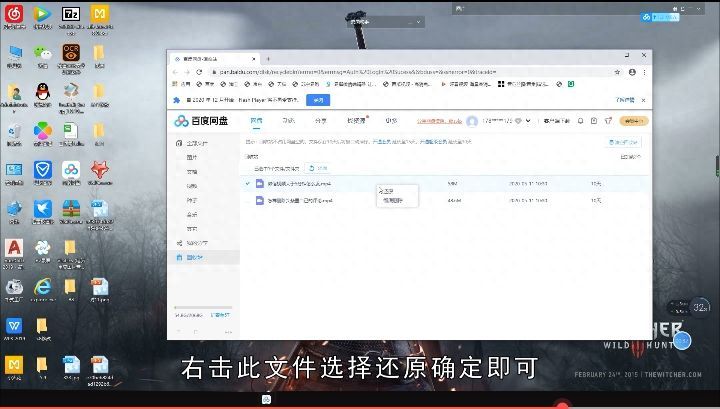This screenshot has height=409, width=720.
Task: Open the This PC desktop icon
Action: (14, 53)
